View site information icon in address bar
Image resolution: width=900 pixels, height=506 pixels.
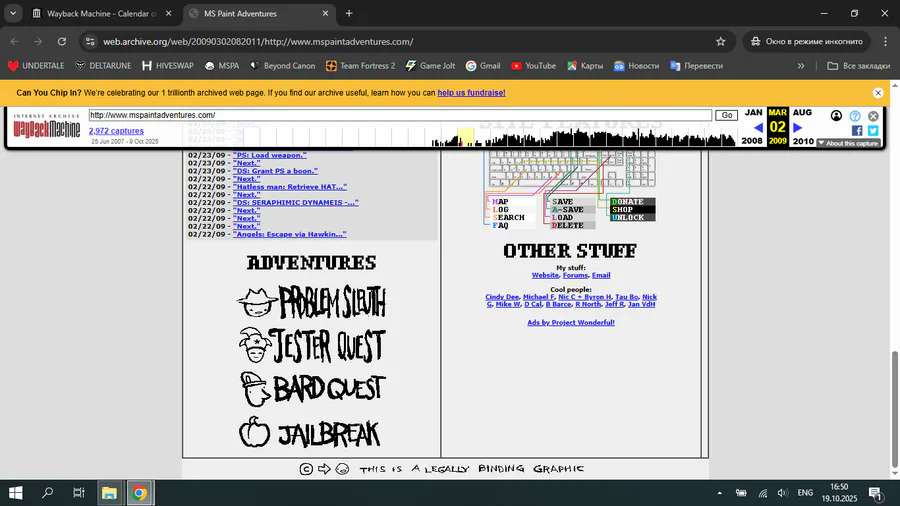click(x=90, y=41)
